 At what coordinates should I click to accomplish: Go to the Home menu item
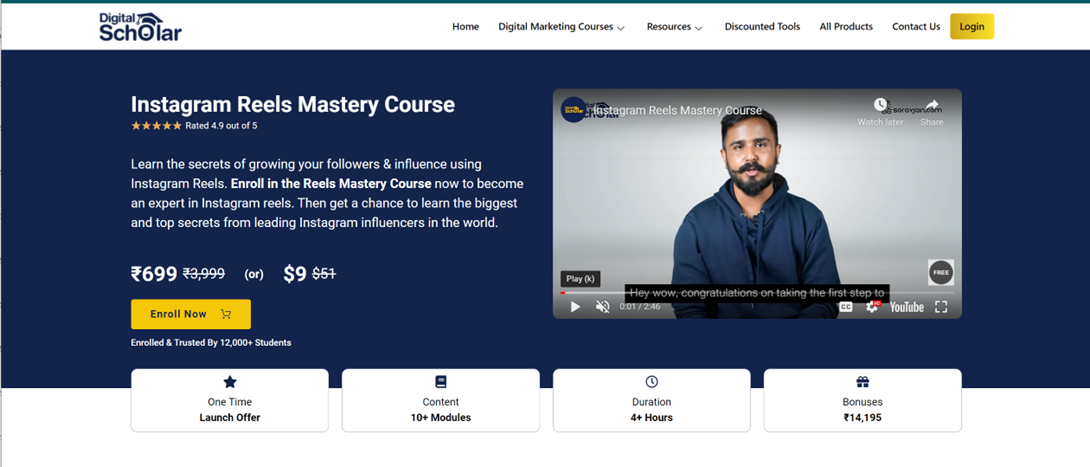pyautogui.click(x=466, y=26)
